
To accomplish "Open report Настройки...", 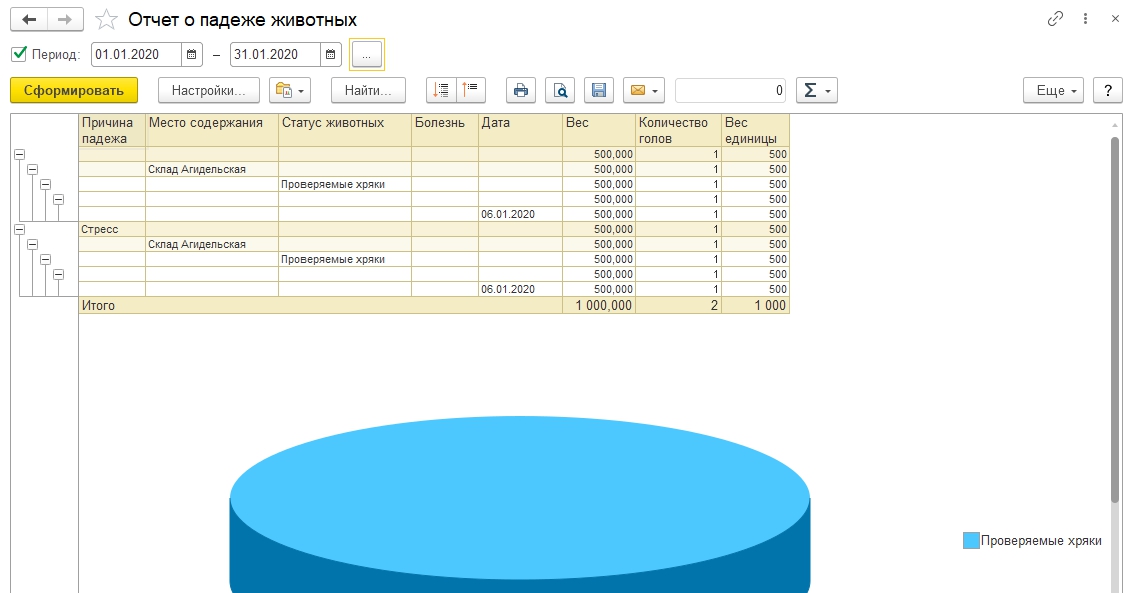I will click(x=209, y=90).
